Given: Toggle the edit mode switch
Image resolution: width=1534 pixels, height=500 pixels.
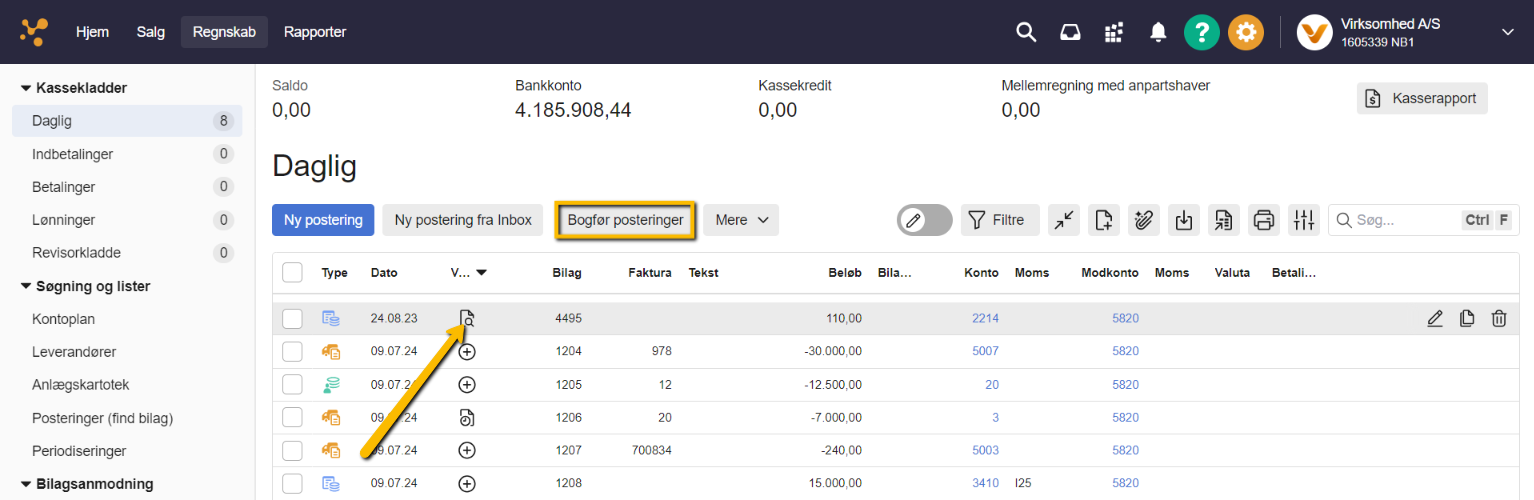Looking at the screenshot, I should [x=924, y=220].
